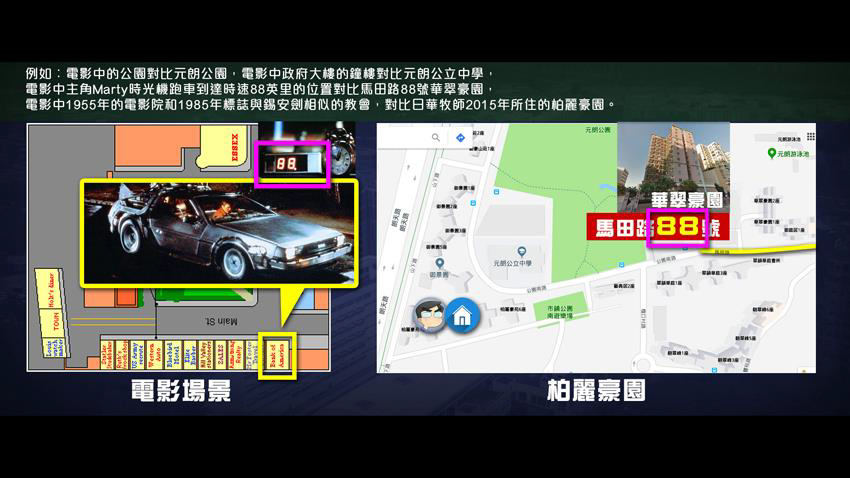Screen dimensions: 850x478
Task: Select the 御豪園 location pin
Action: tap(440, 263)
